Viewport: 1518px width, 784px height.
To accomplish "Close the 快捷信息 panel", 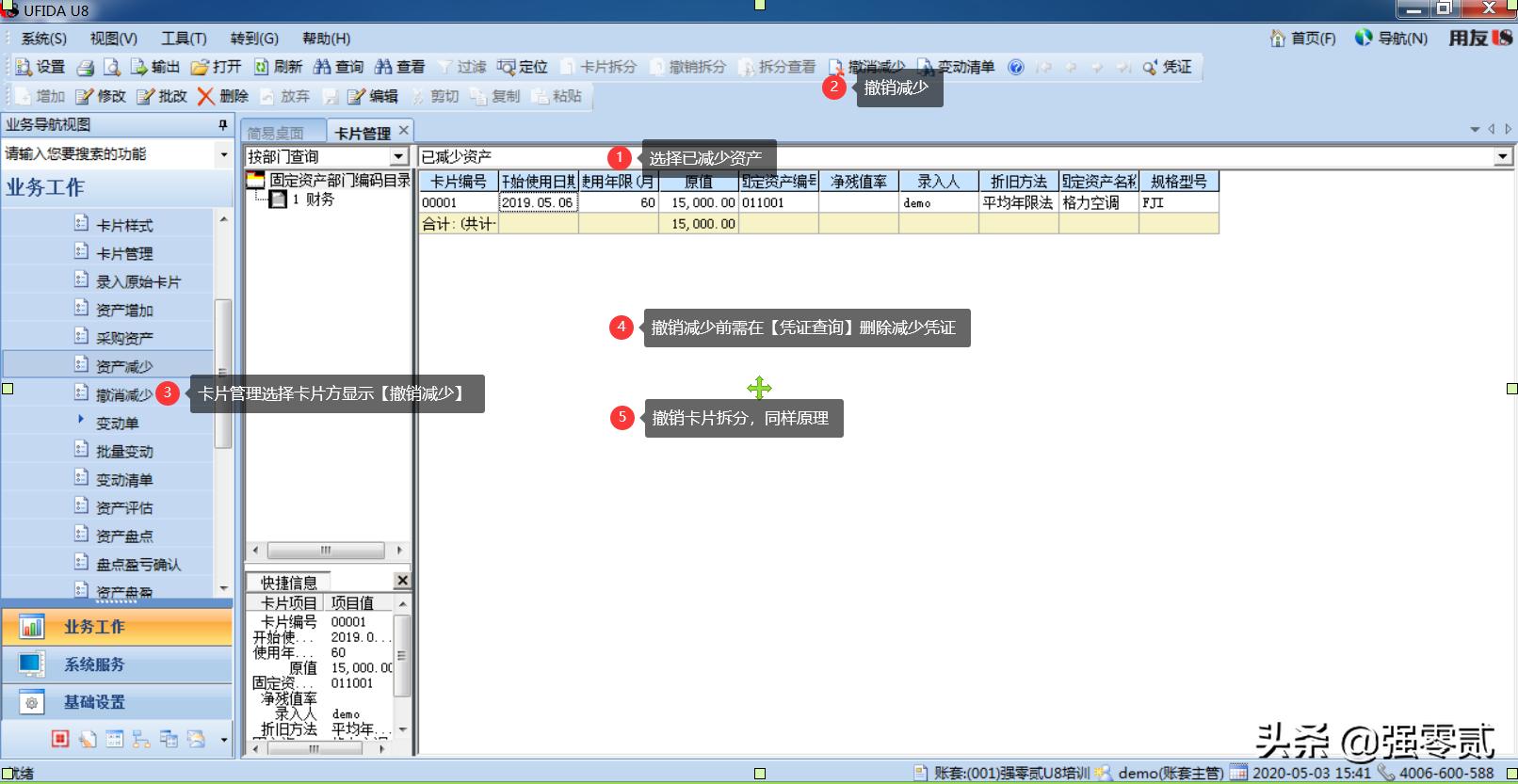I will pyautogui.click(x=402, y=581).
